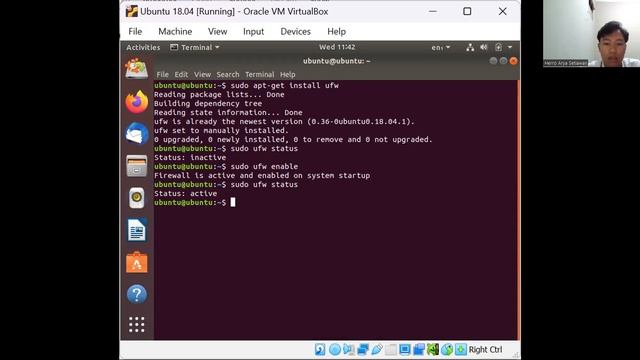Image resolution: width=640 pixels, height=360 pixels.
Task: Click the 'Status: active' output line
Action: pyautogui.click(x=185, y=193)
